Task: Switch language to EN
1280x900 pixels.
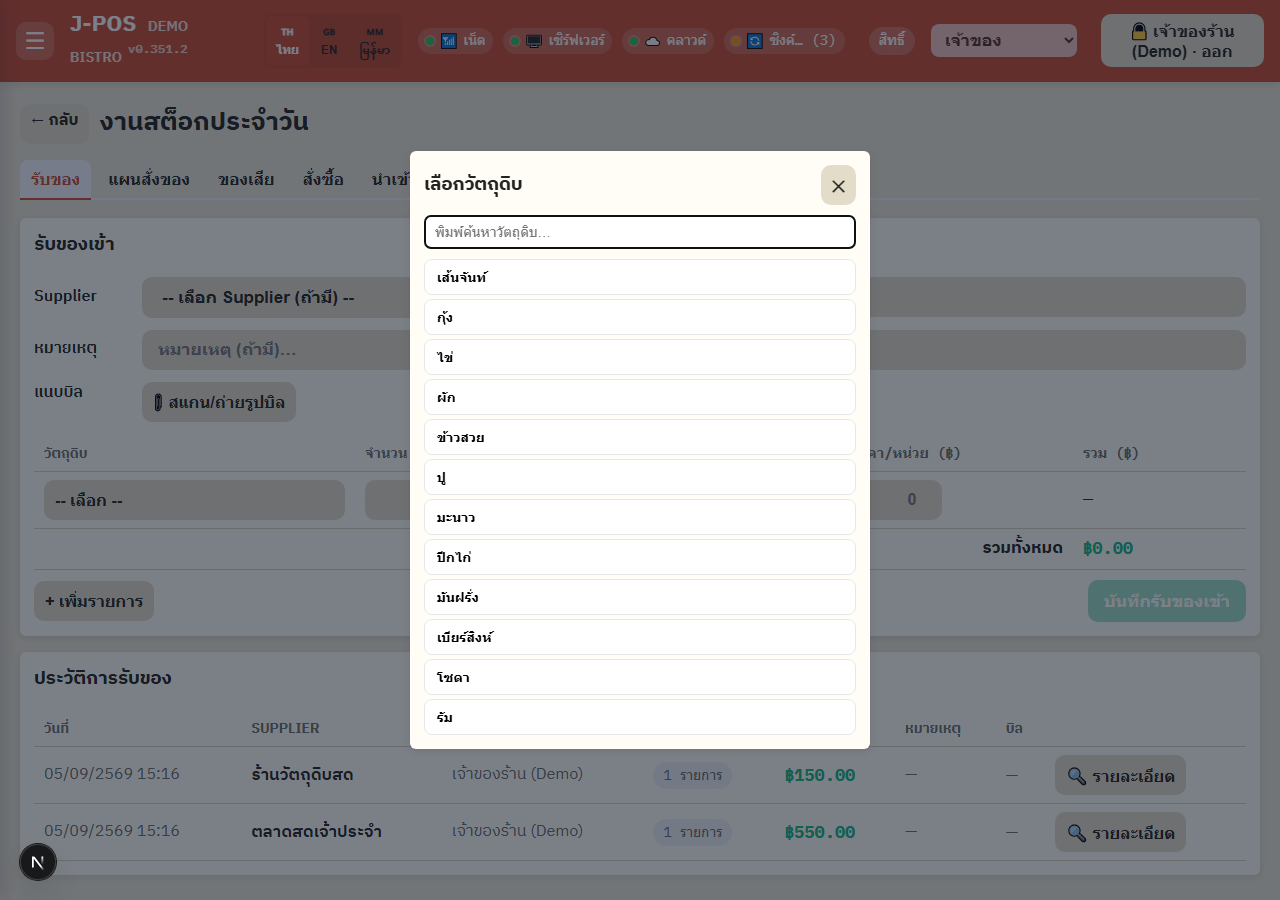Action: point(329,41)
